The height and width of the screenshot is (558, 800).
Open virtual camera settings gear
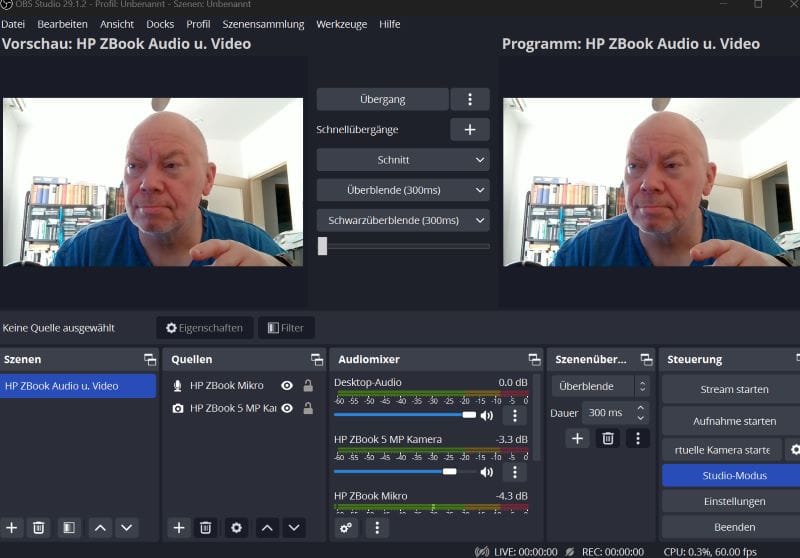pyautogui.click(x=793, y=449)
